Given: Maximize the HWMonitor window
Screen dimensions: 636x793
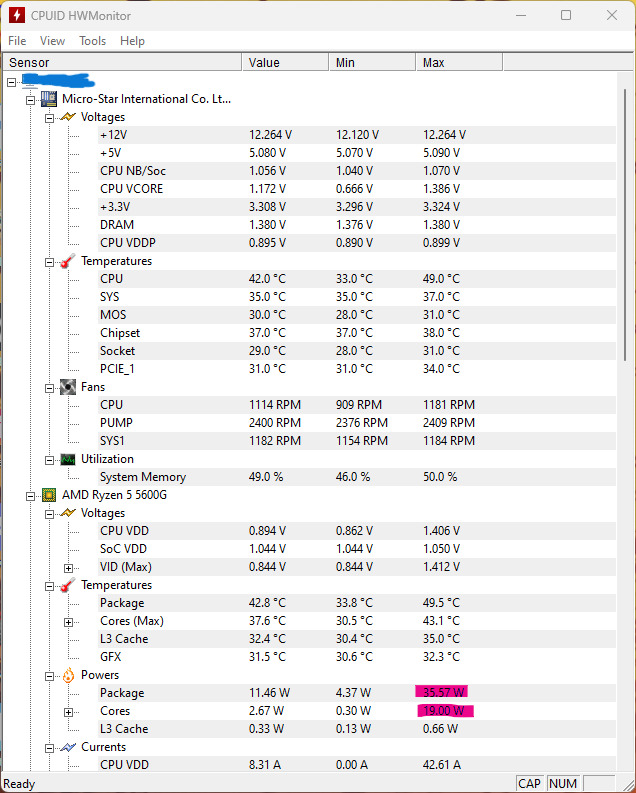Looking at the screenshot, I should point(566,15).
